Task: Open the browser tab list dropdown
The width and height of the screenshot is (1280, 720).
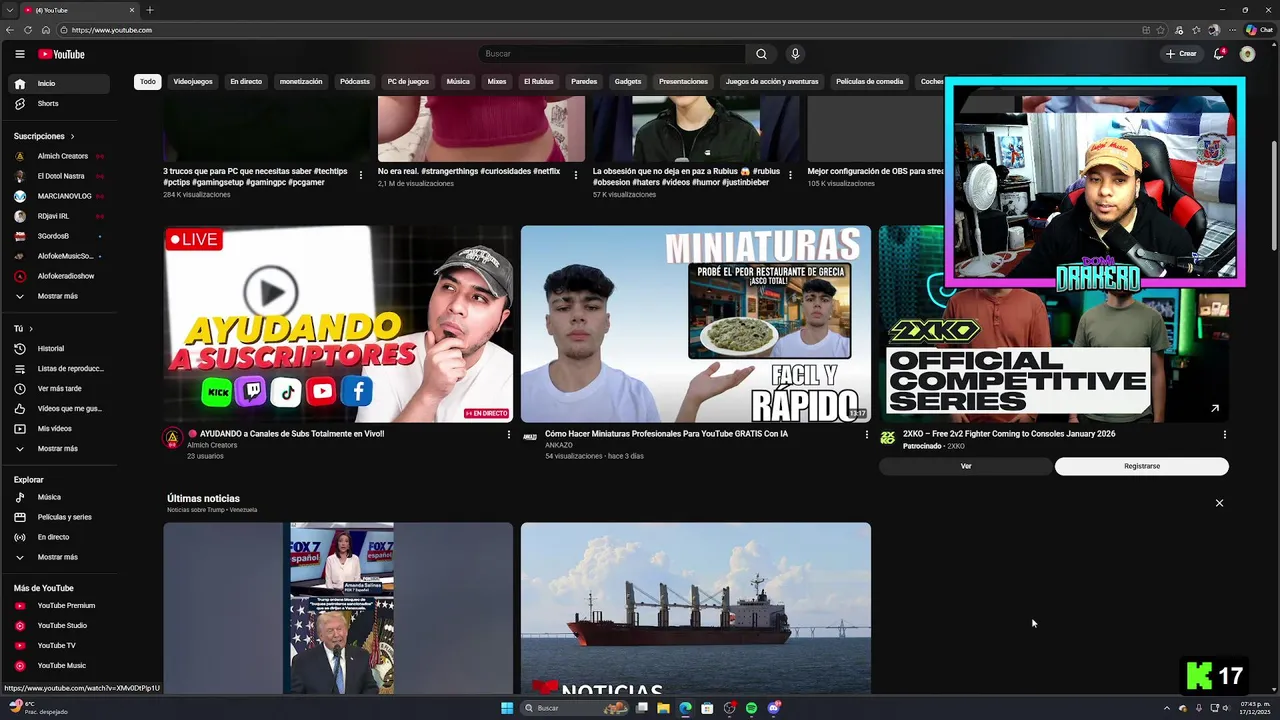Action: (9, 10)
